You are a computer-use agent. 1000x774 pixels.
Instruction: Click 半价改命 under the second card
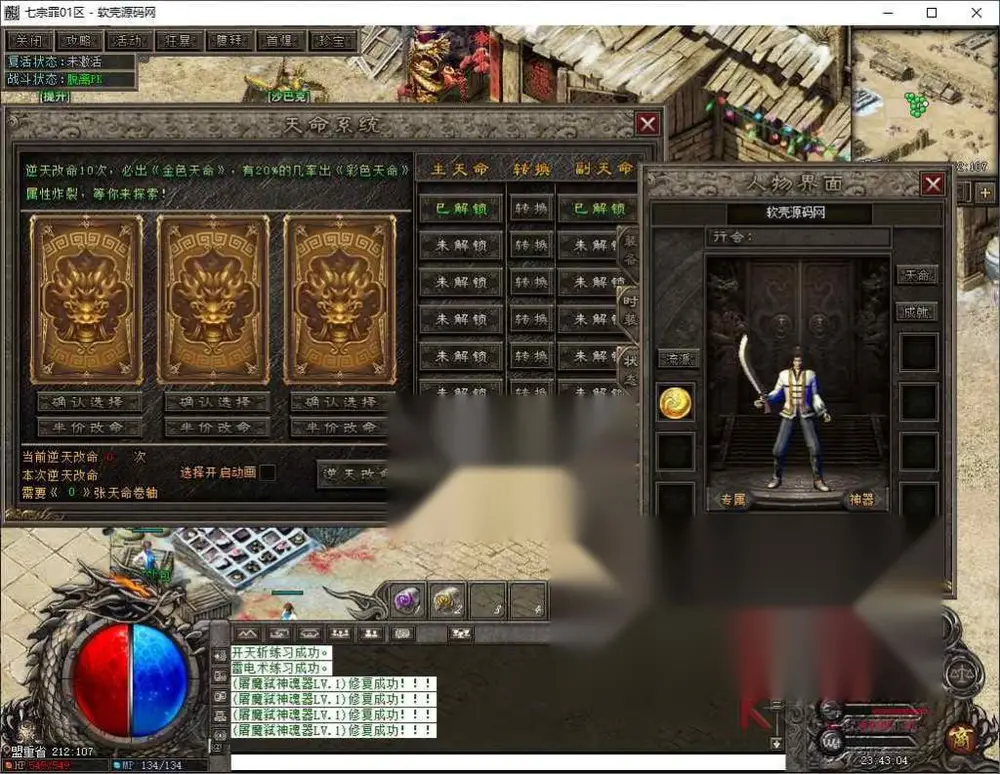[x=216, y=427]
